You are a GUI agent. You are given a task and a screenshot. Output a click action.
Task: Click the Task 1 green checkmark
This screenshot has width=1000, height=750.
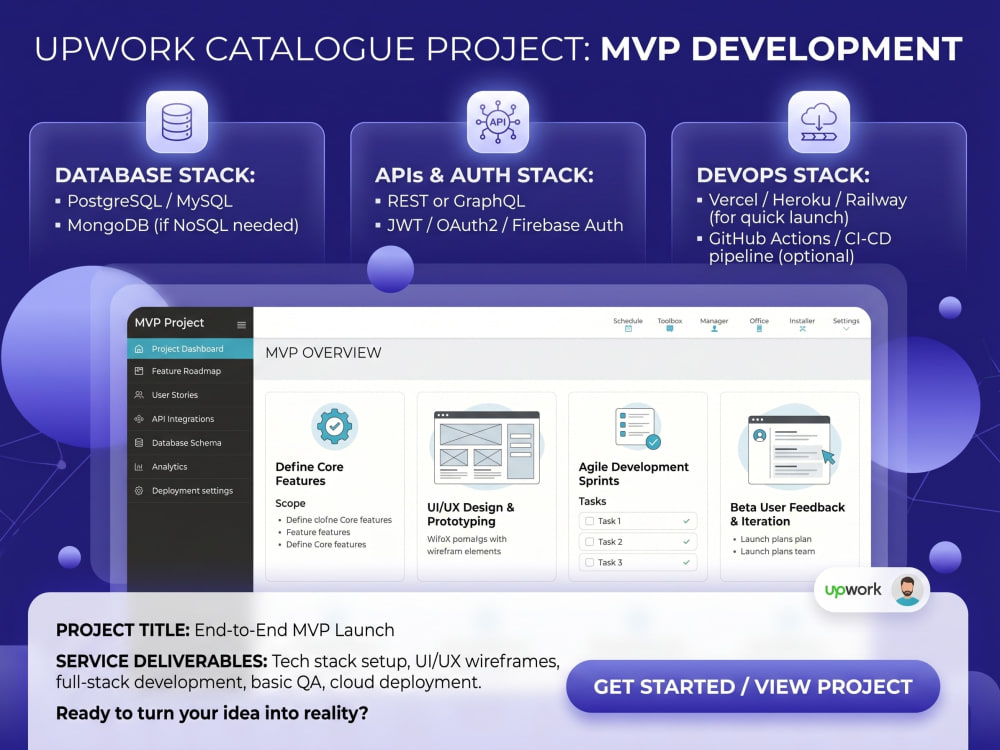coord(686,521)
